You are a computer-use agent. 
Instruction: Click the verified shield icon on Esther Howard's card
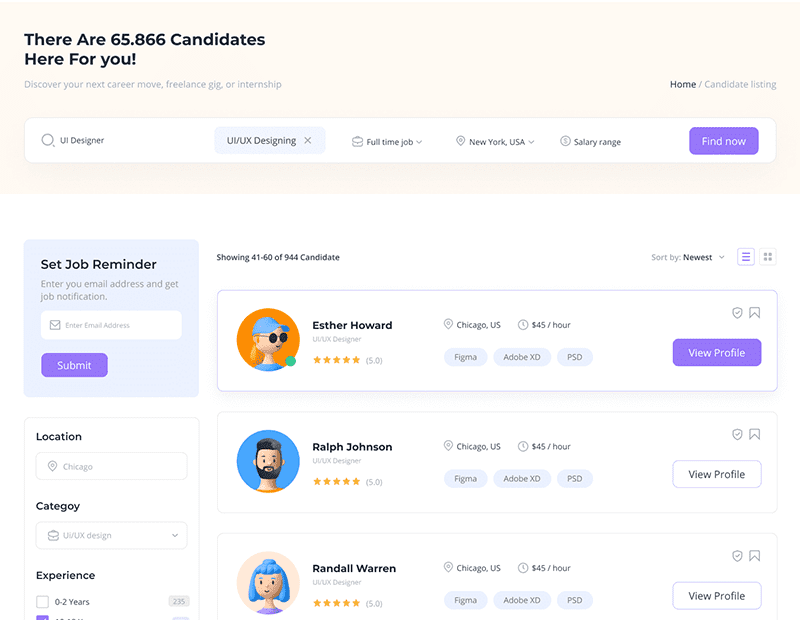[738, 313]
